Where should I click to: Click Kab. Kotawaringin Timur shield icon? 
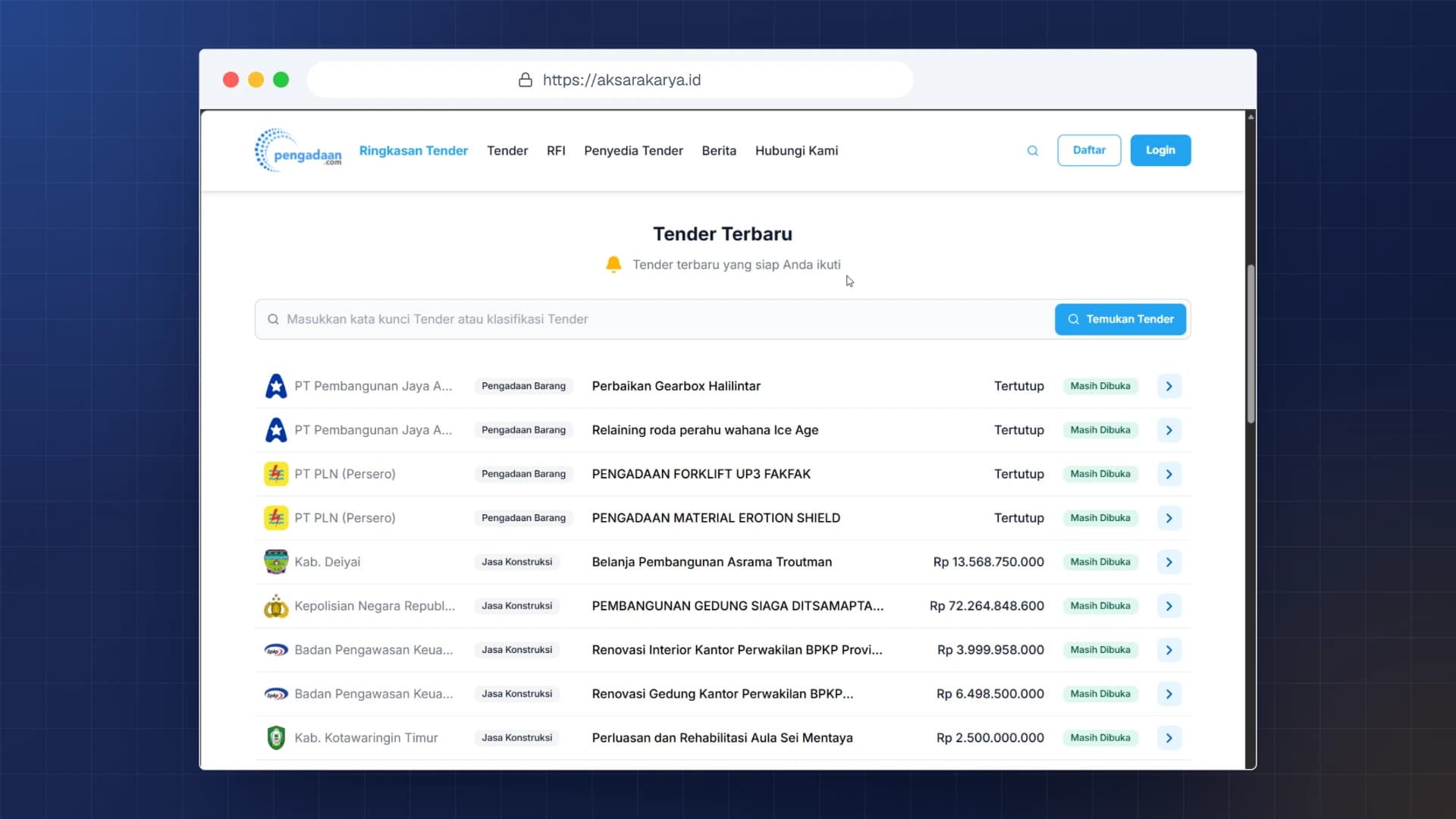276,738
